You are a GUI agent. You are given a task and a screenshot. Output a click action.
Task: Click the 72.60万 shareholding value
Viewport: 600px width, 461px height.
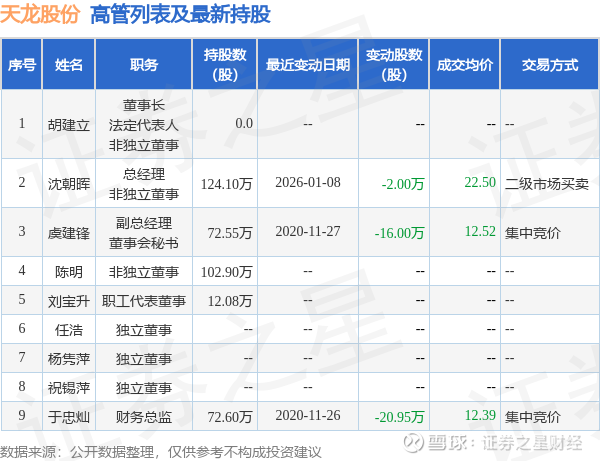(x=230, y=417)
